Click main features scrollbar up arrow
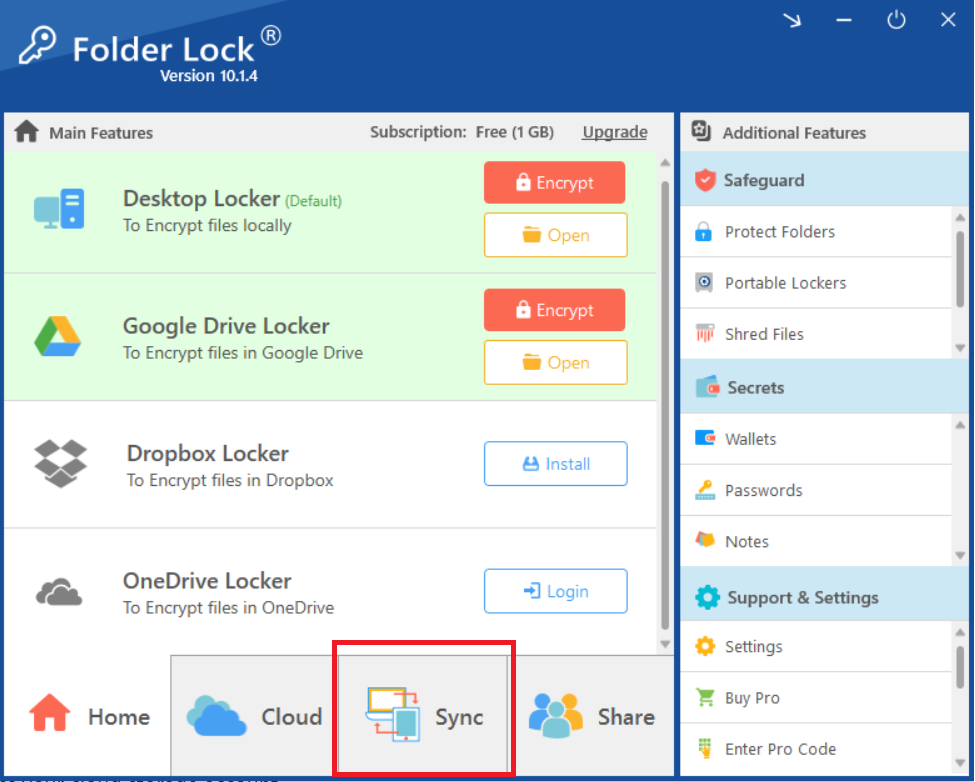This screenshot has height=782, width=975. coord(665,163)
